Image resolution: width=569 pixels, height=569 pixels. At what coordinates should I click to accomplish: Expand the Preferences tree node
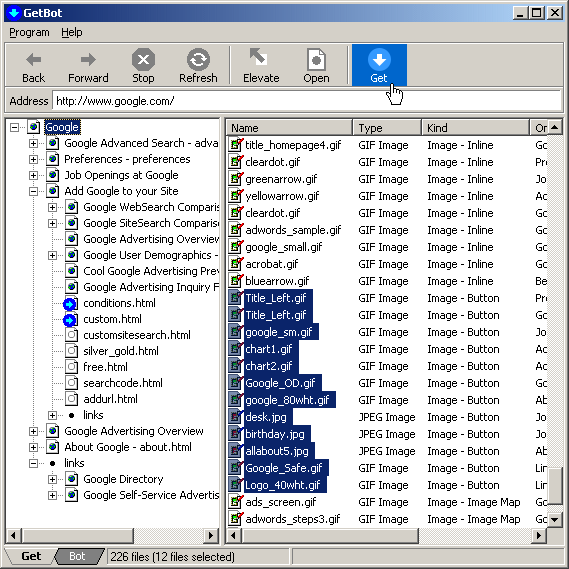pos(33,159)
